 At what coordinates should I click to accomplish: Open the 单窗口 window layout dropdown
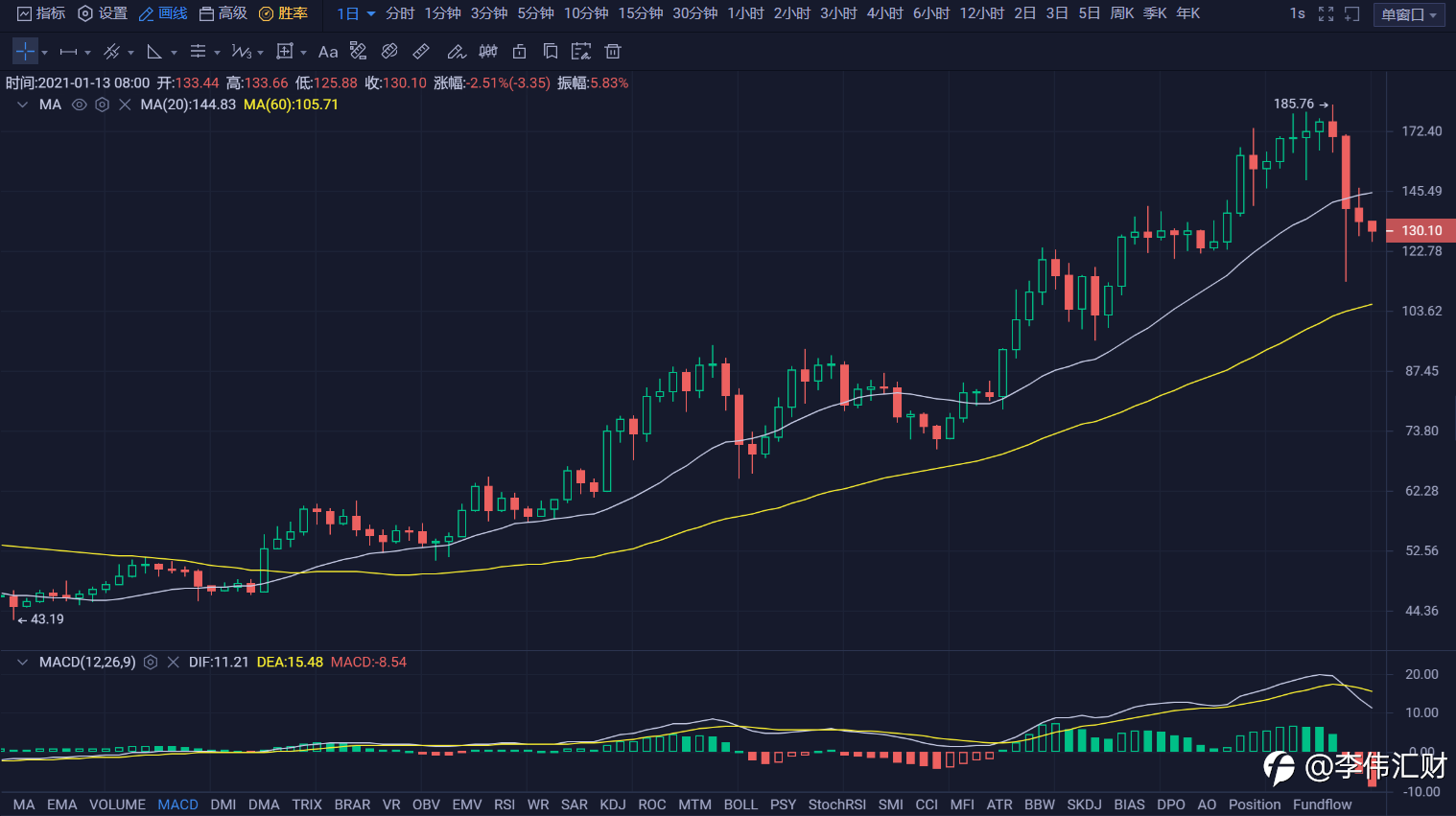click(1409, 14)
